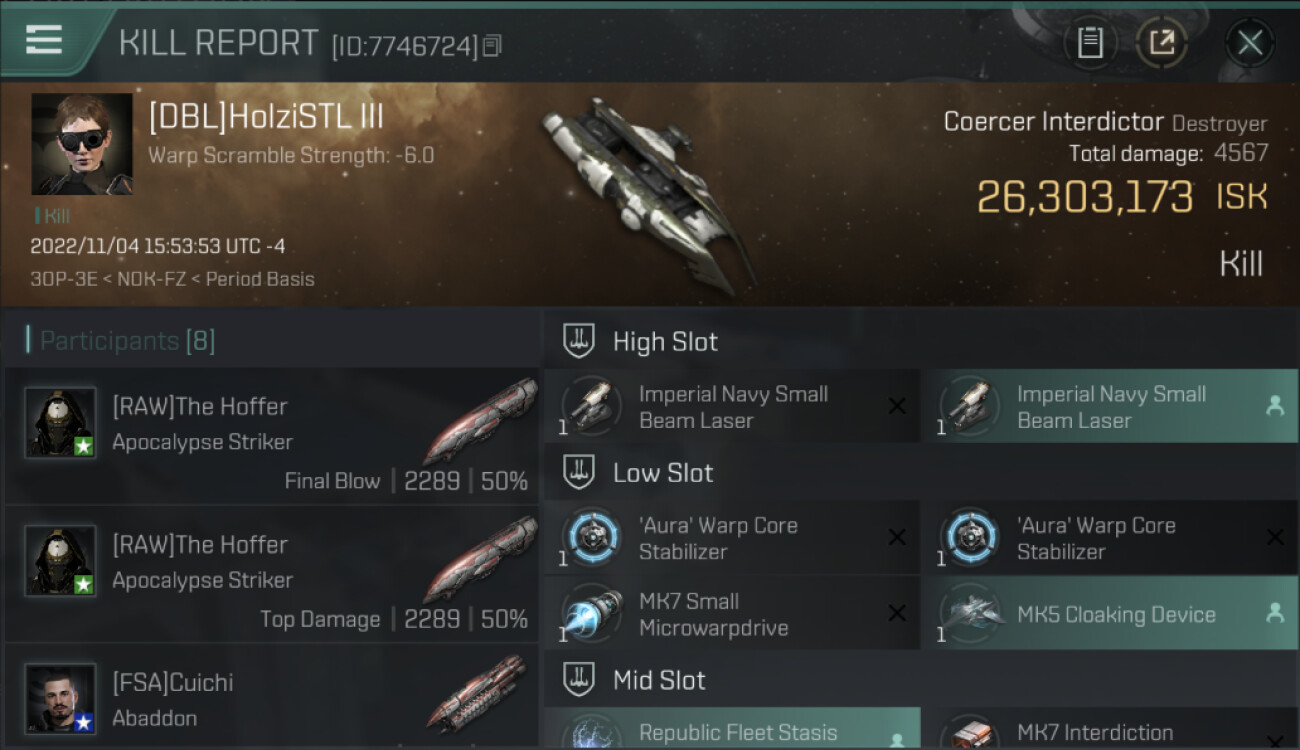
Task: Copy the kill report ID number
Action: pos(491,46)
